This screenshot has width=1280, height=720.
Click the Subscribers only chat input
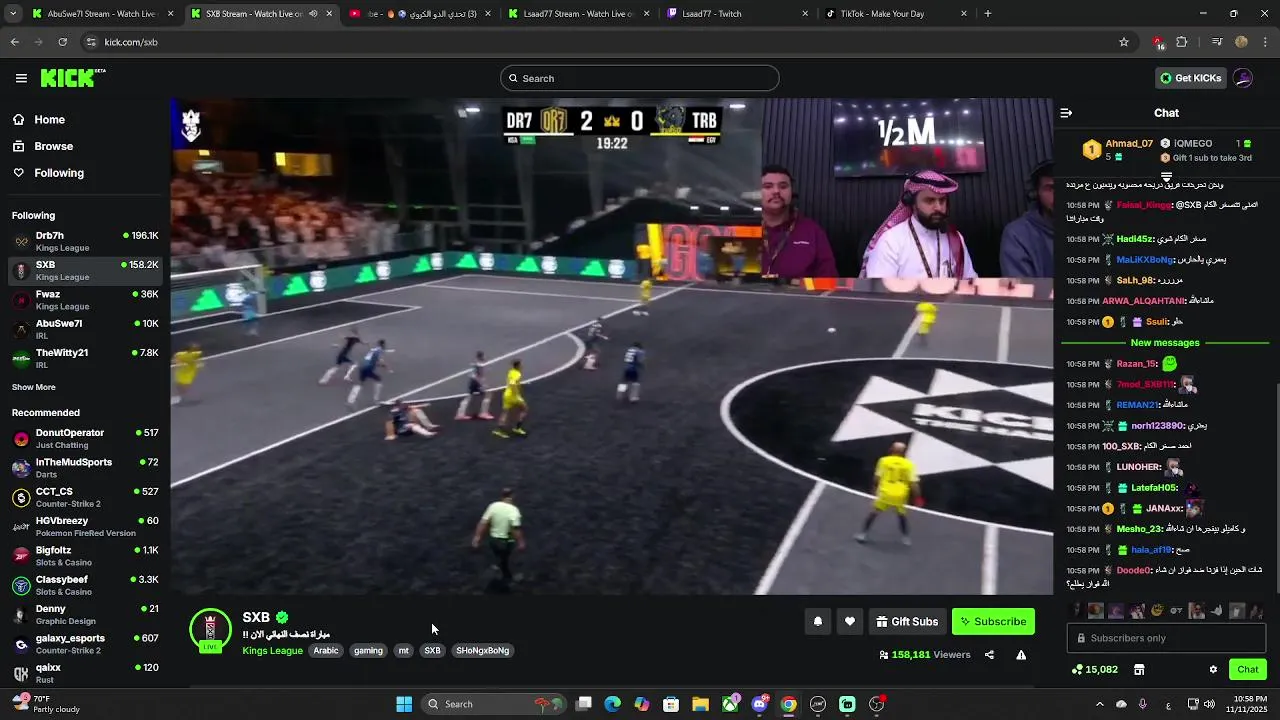click(x=1166, y=638)
